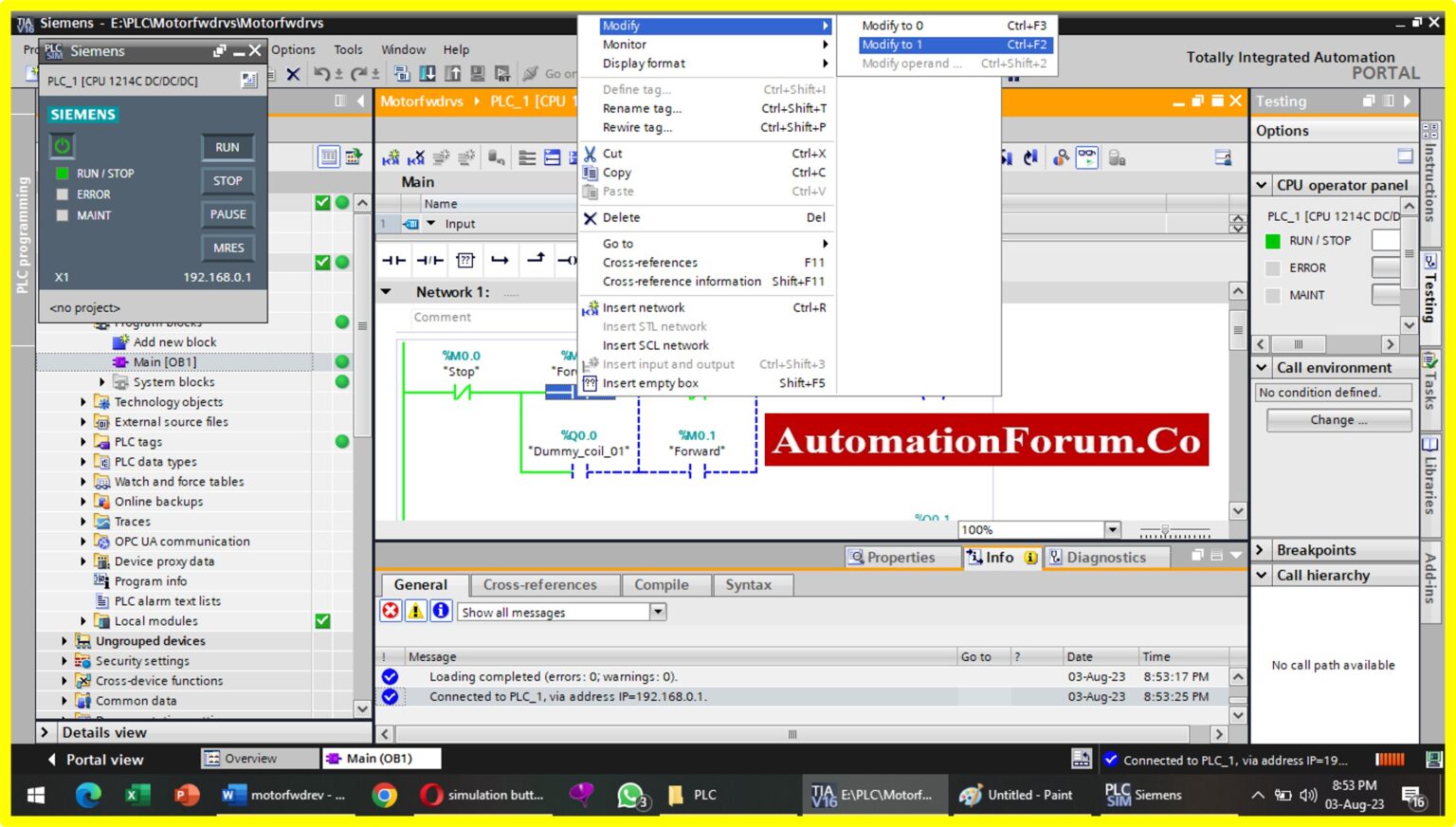Open the Show all messages dropdown
The height and width of the screenshot is (827, 1456).
tap(658, 611)
